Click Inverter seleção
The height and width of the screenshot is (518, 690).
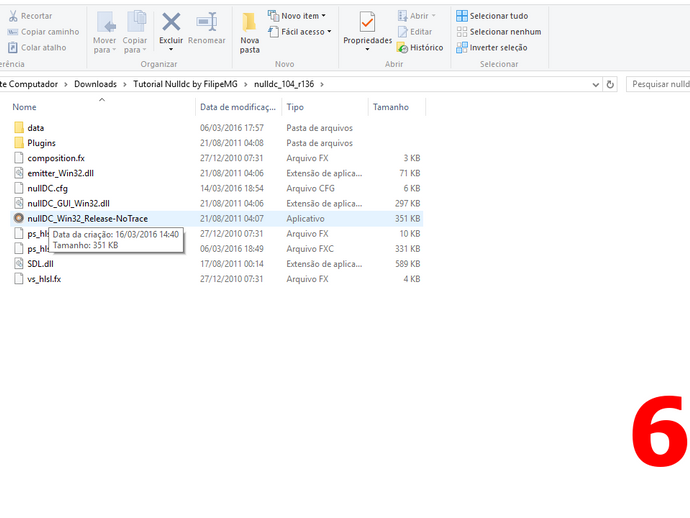492,48
